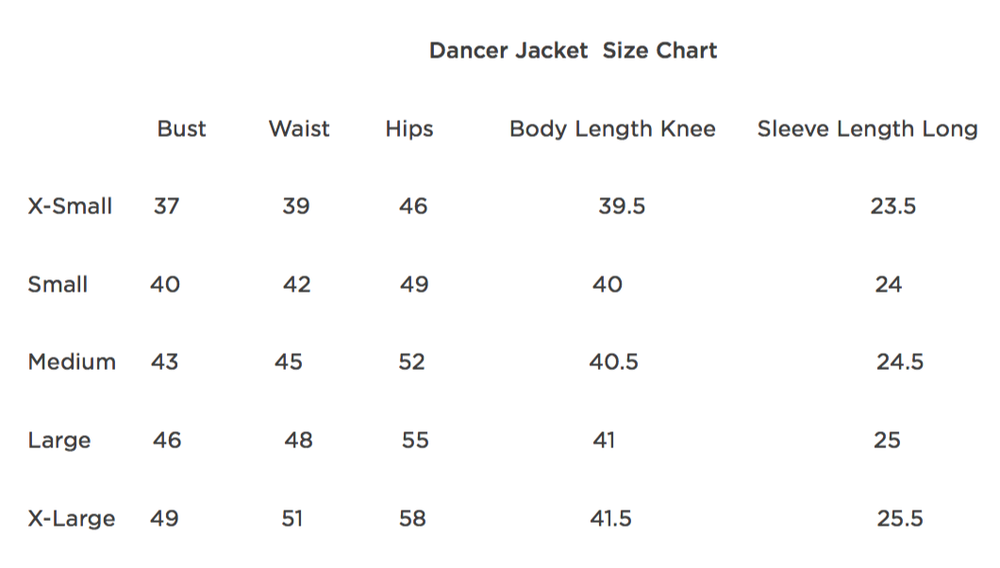The image size is (1000, 568).
Task: Click the Body Length Knee header
Action: pyautogui.click(x=612, y=129)
